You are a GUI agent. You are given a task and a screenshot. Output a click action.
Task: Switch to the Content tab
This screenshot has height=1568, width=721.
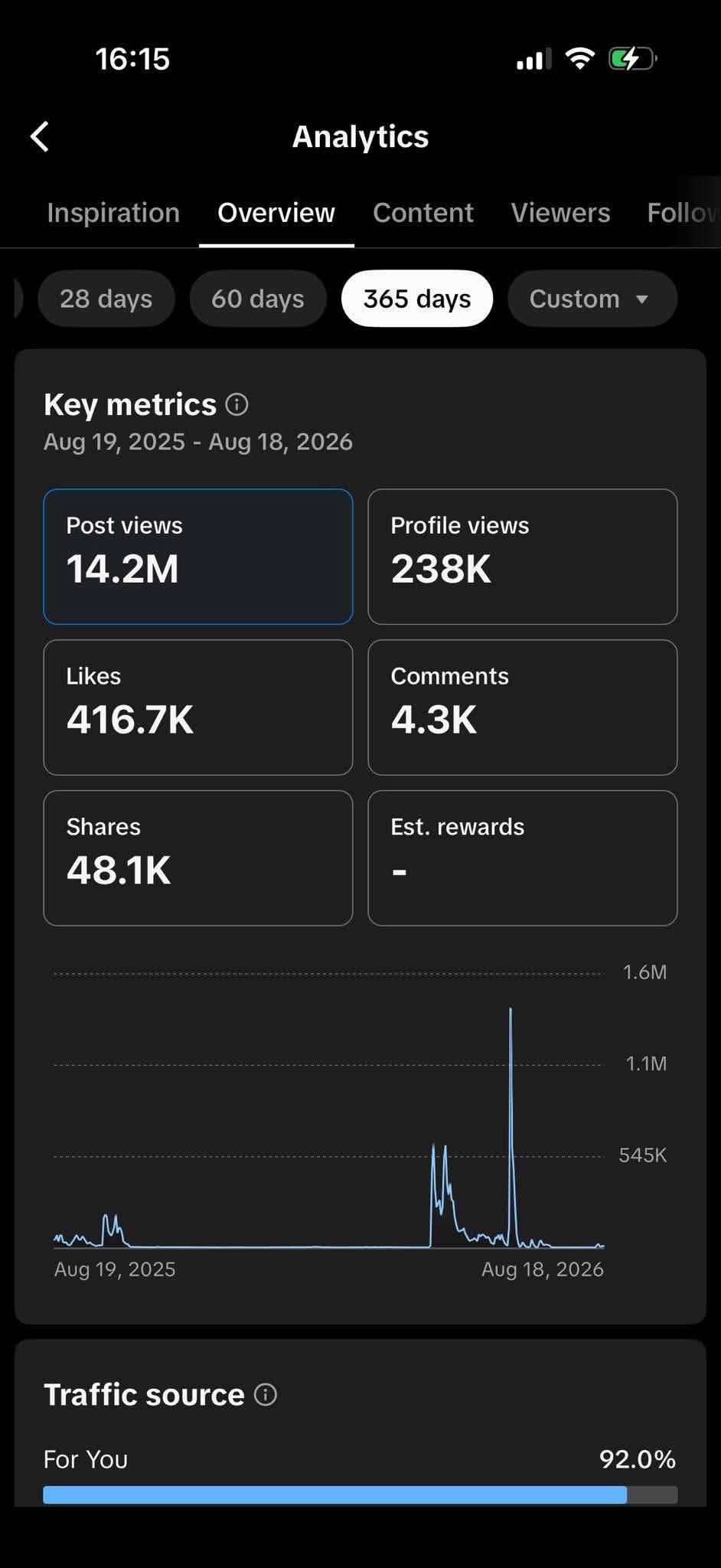click(x=423, y=213)
